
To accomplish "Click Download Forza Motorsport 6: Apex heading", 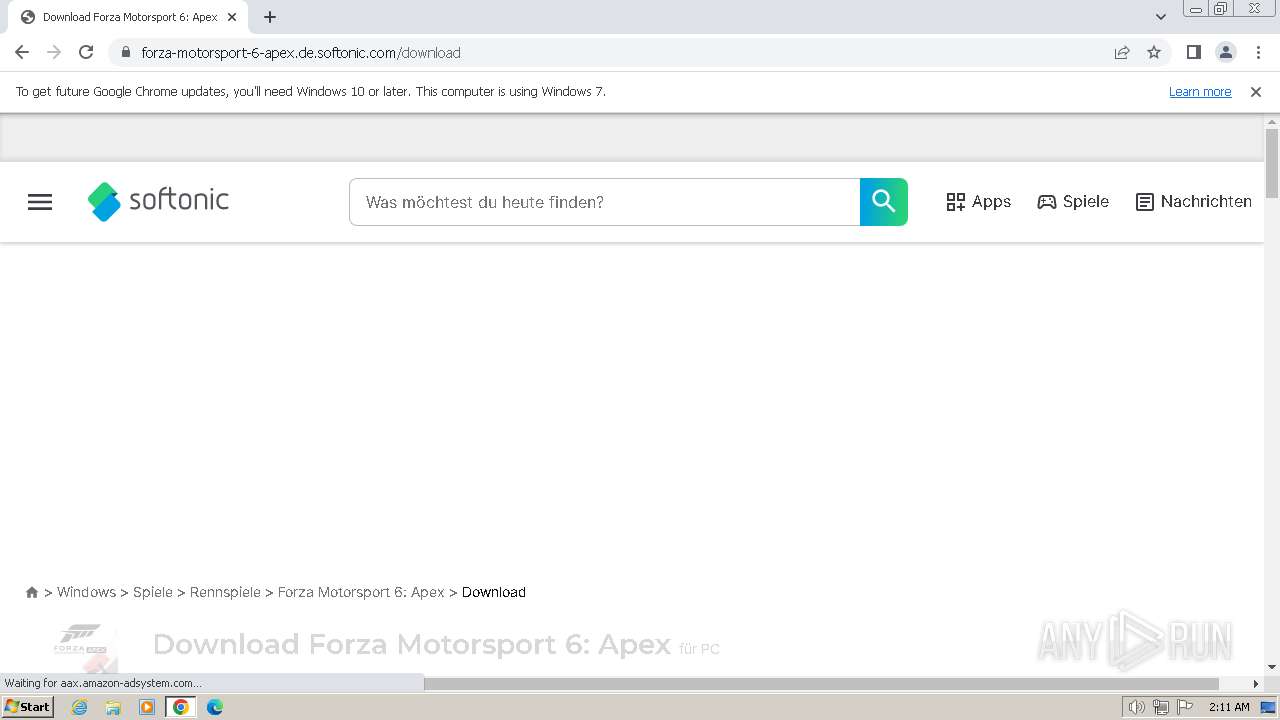I will [x=411, y=645].
